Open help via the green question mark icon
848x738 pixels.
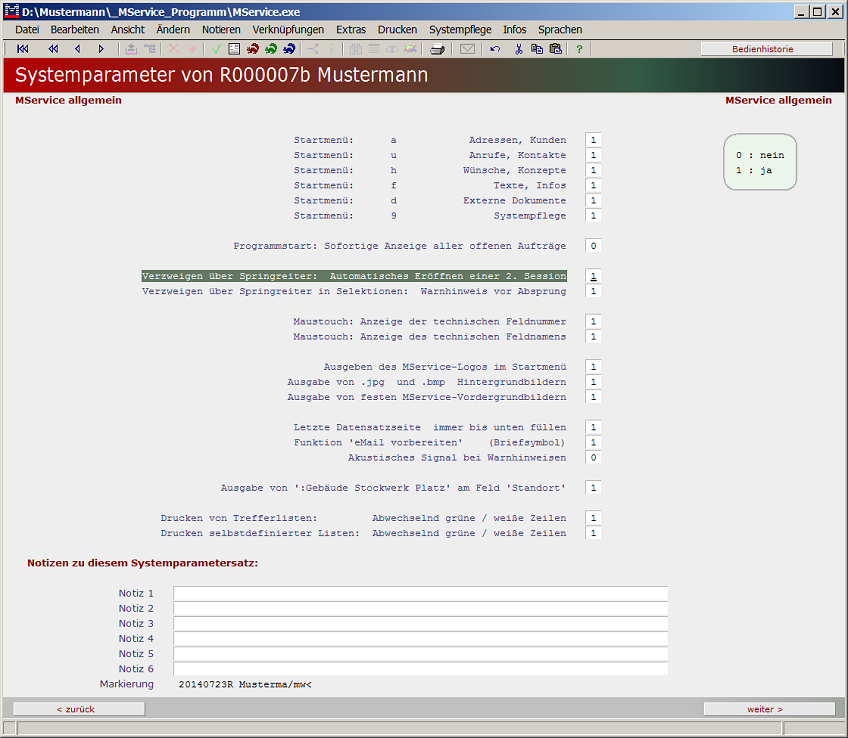[580, 48]
